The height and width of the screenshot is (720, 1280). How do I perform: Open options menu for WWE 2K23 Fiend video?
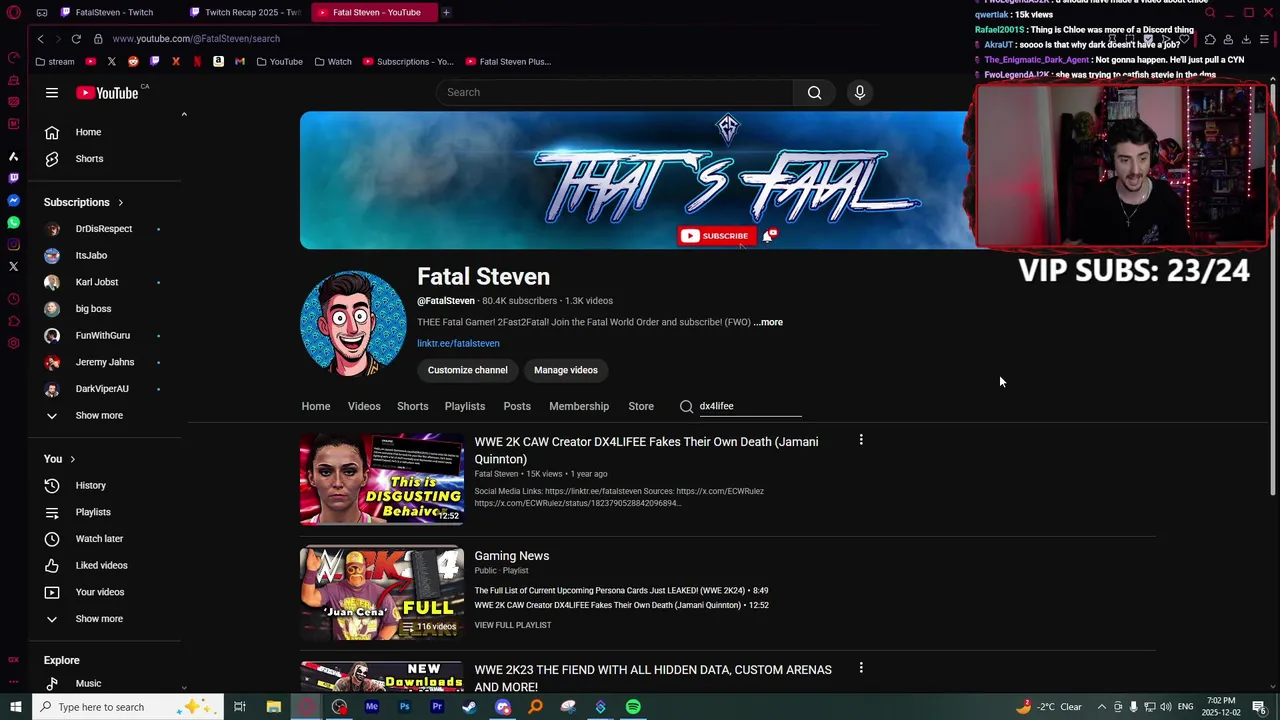coord(861,668)
